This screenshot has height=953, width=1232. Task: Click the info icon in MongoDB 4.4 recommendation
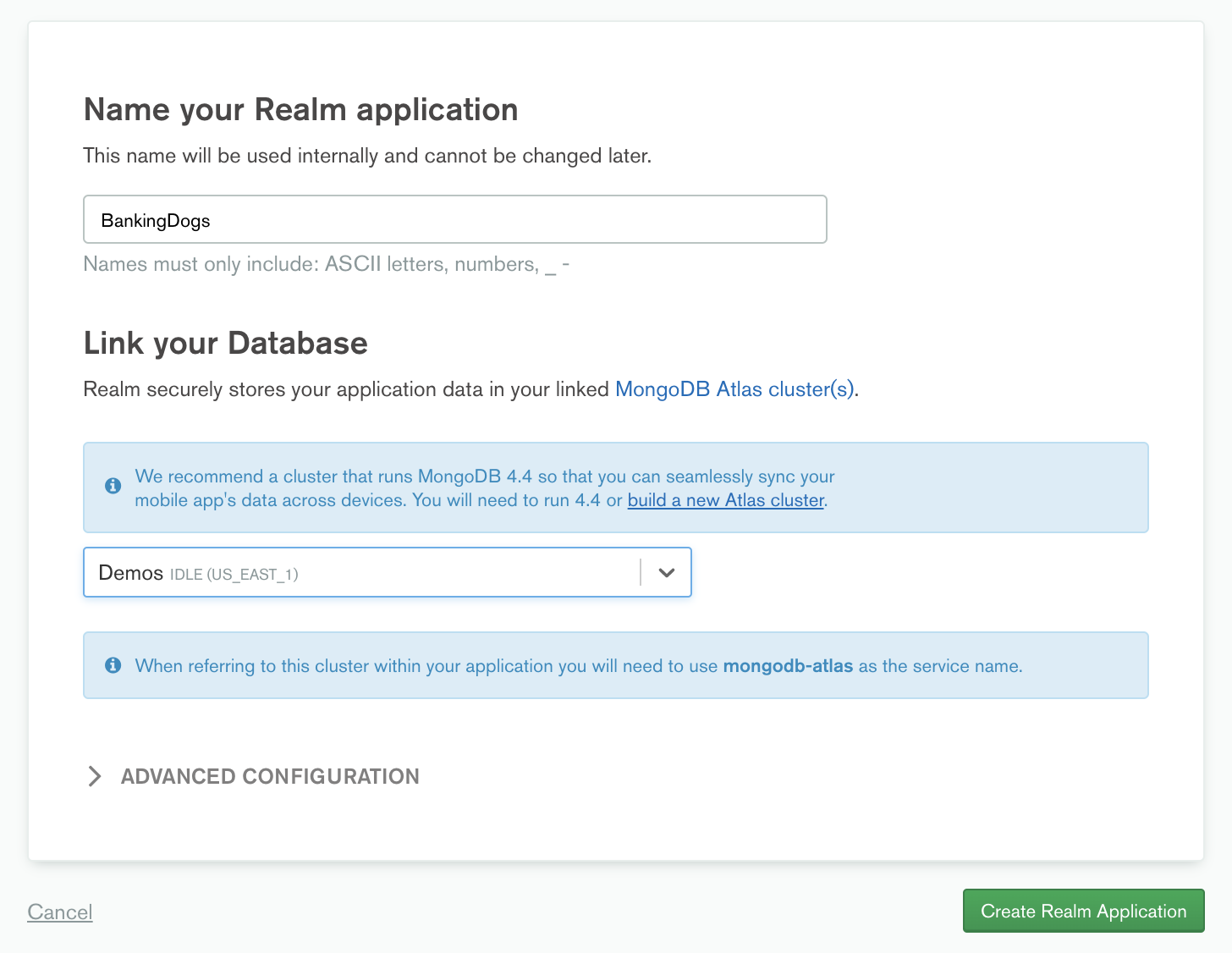click(113, 486)
